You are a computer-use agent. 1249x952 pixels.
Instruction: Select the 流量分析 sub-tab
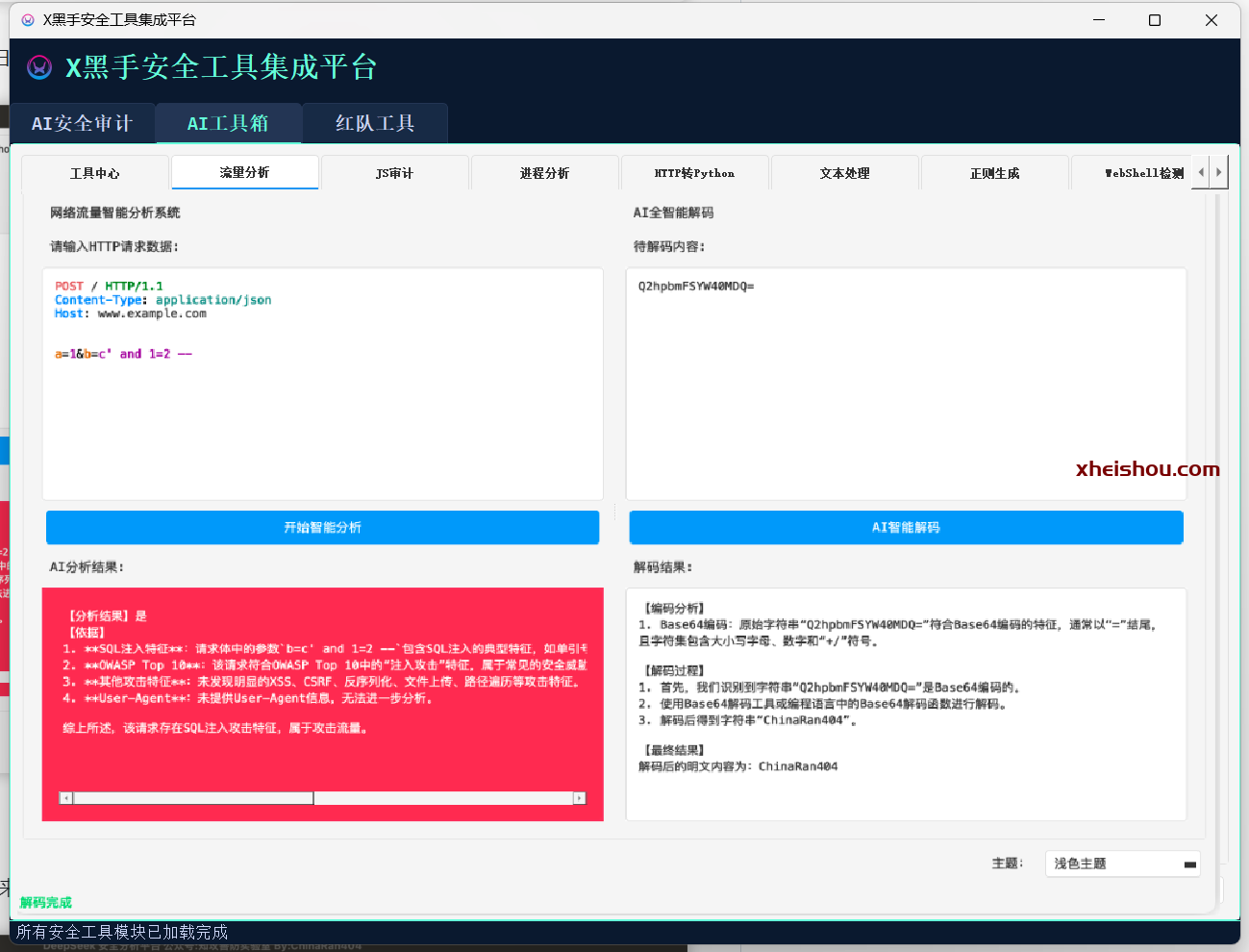click(244, 172)
